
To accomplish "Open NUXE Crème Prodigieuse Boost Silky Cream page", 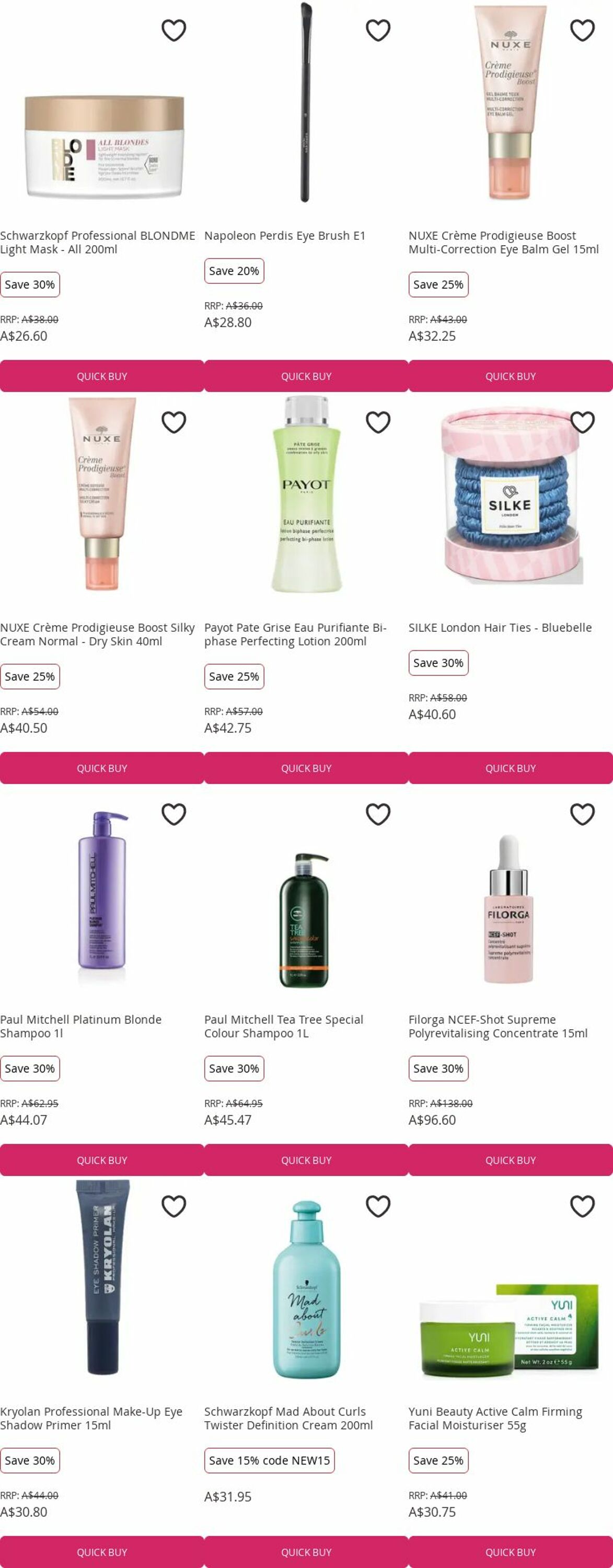I will (97, 635).
